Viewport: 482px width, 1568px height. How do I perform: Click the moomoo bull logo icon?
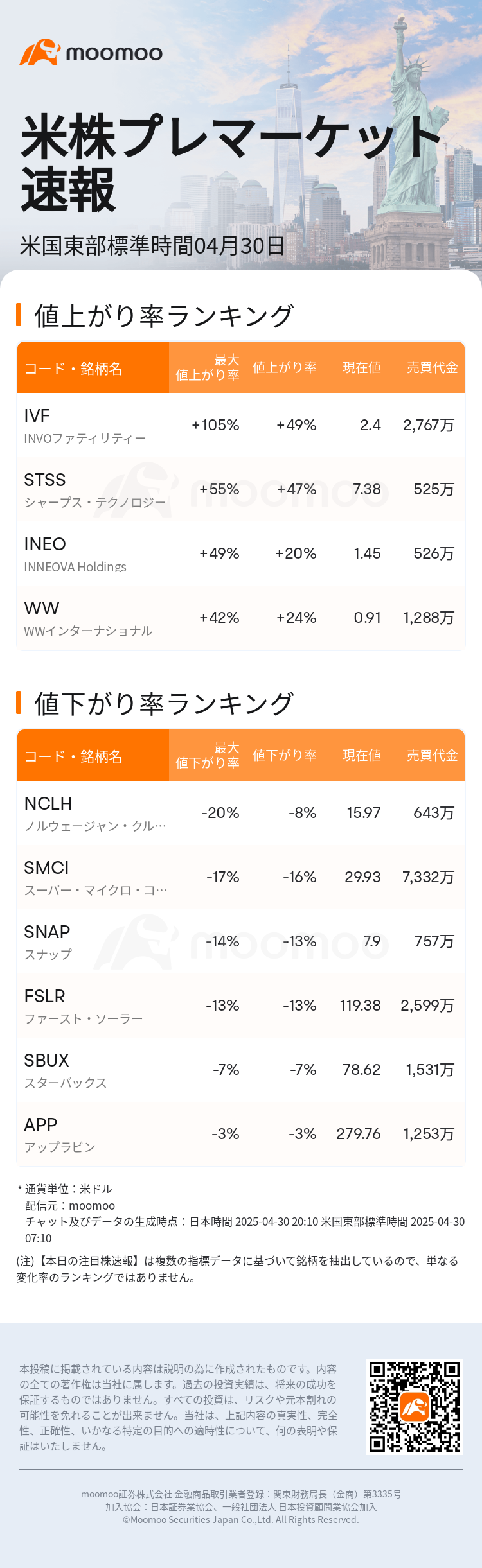click(x=39, y=53)
